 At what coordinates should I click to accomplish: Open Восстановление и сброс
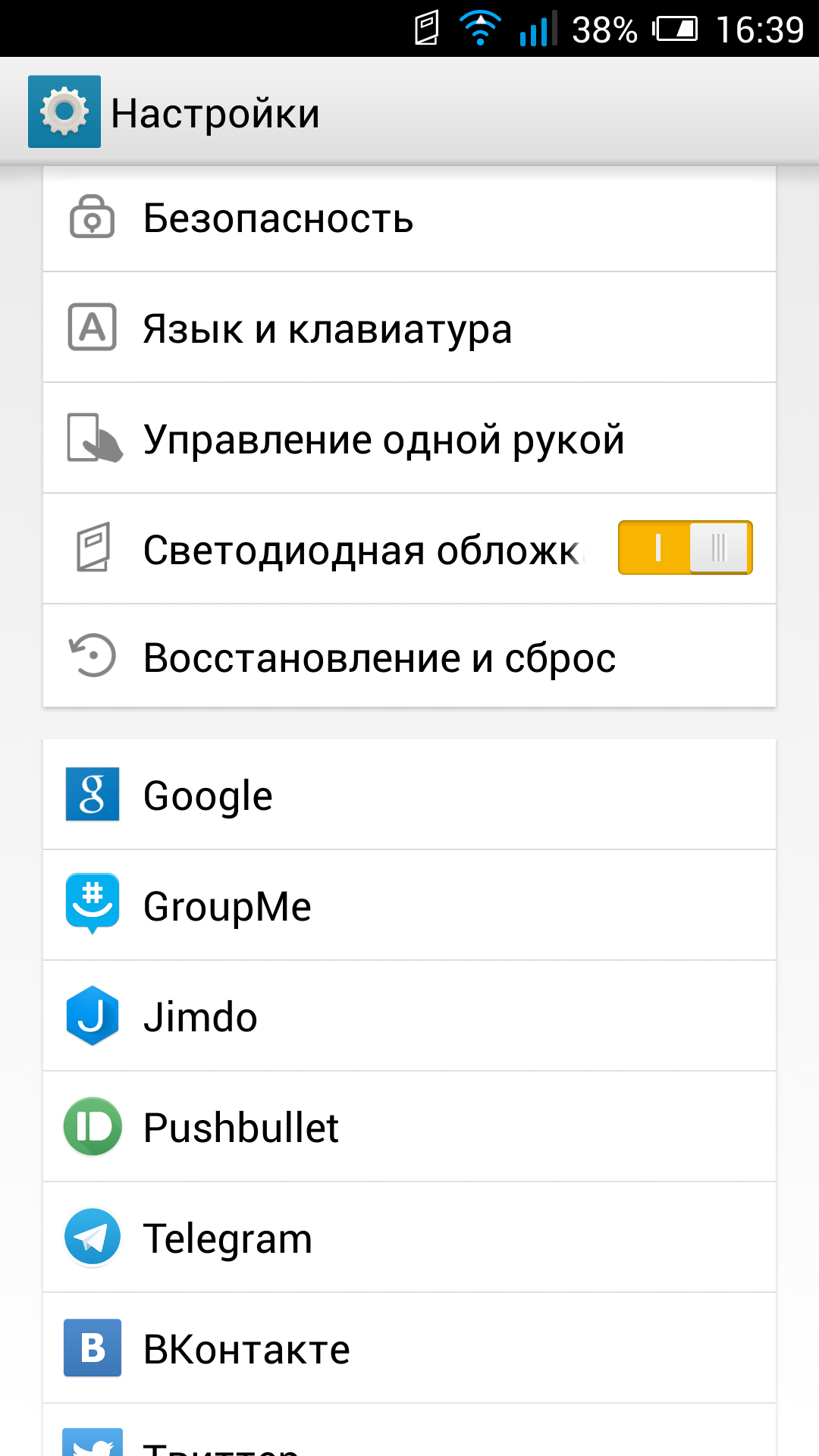[409, 656]
